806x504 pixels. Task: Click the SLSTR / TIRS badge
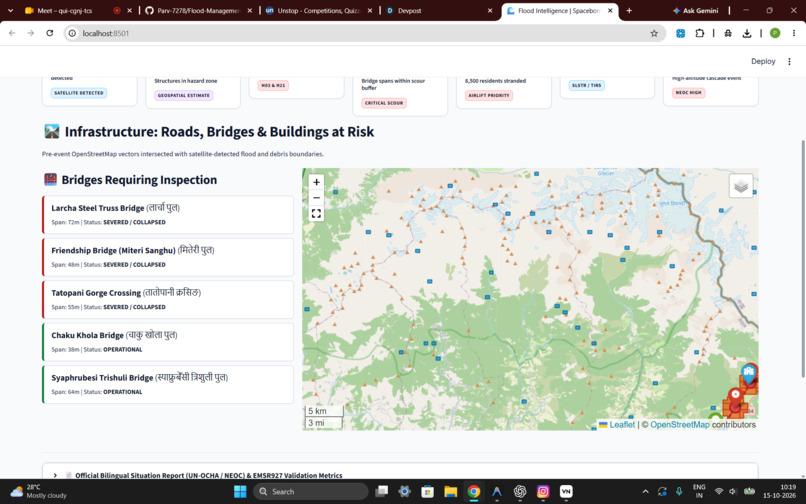(x=587, y=85)
